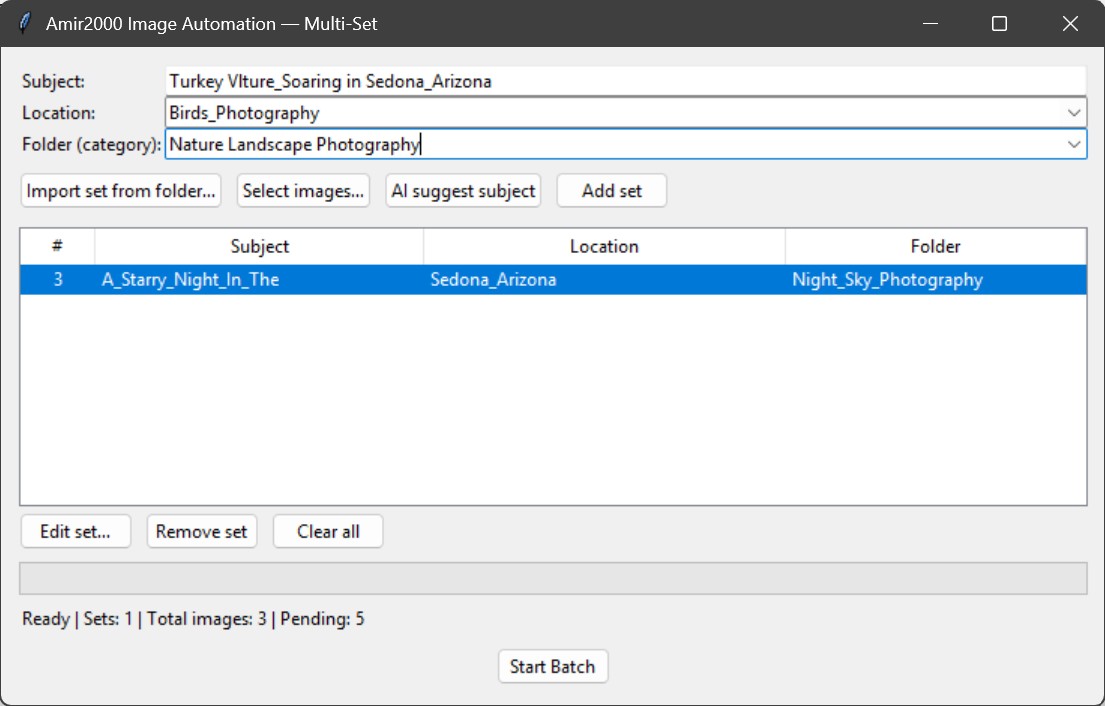This screenshot has height=706, width=1105.
Task: Click the # column header in the table
Action: click(x=56, y=246)
